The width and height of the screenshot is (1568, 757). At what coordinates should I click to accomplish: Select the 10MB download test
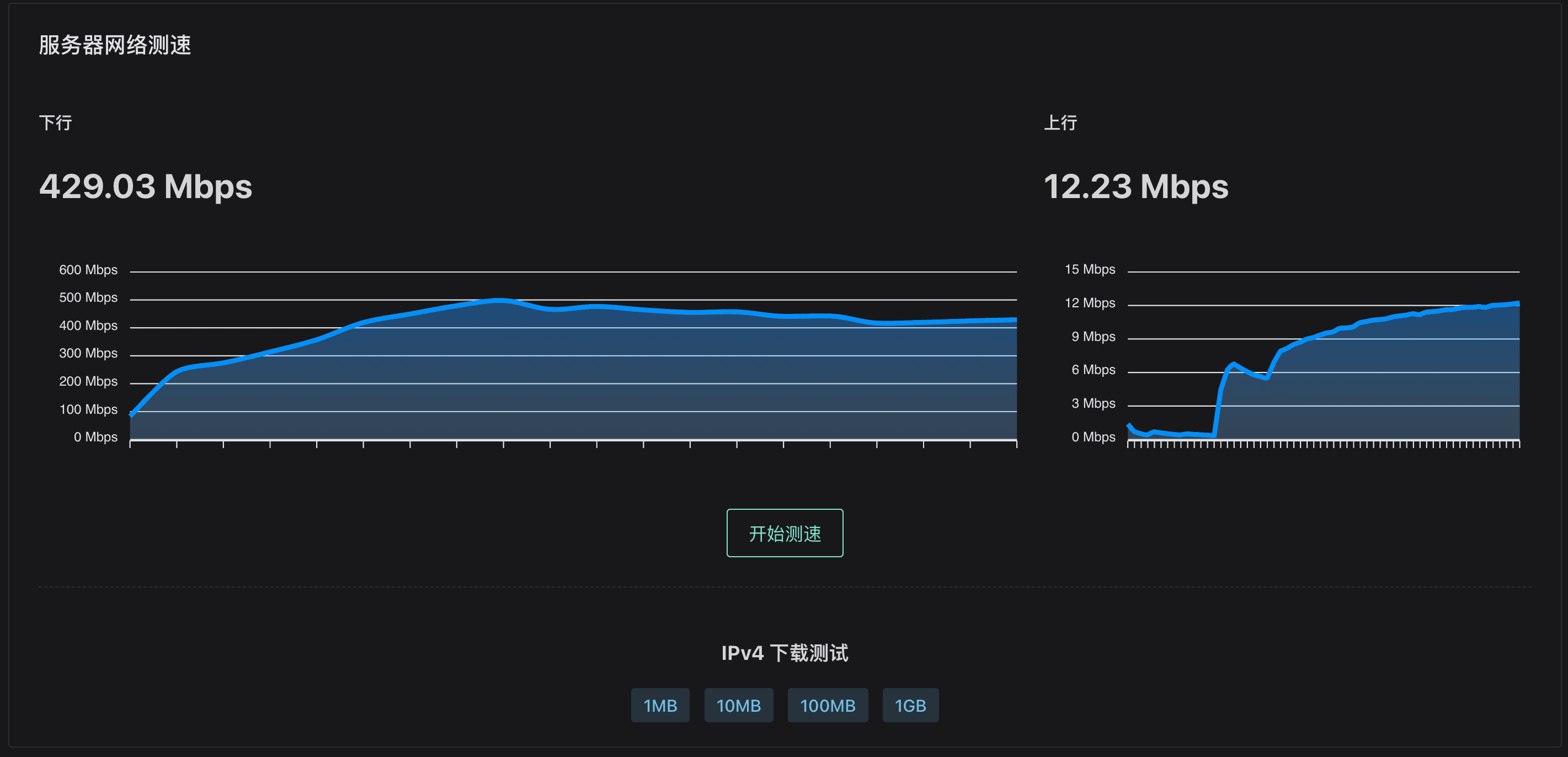pyautogui.click(x=738, y=705)
